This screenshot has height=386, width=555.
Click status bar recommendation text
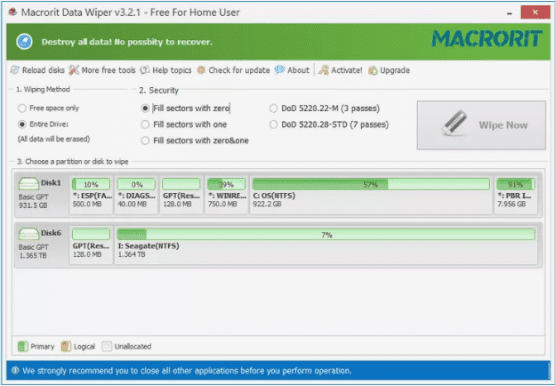point(187,371)
